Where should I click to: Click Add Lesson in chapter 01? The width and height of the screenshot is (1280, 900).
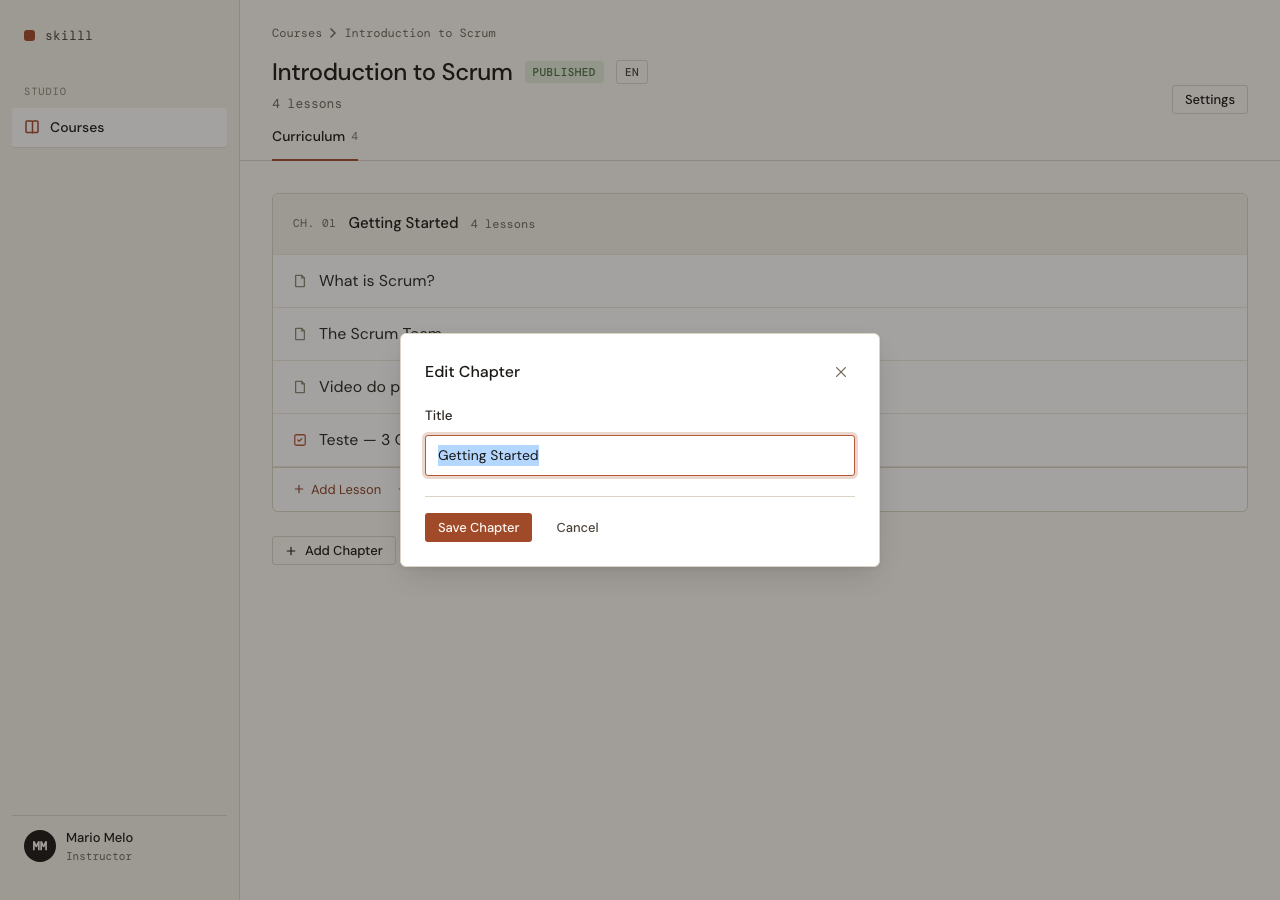tap(337, 490)
